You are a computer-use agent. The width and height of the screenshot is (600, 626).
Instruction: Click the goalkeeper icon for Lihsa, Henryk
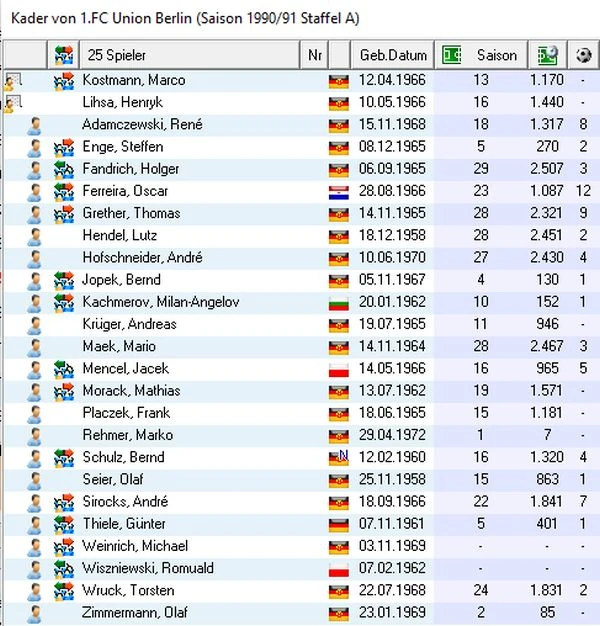[13, 103]
